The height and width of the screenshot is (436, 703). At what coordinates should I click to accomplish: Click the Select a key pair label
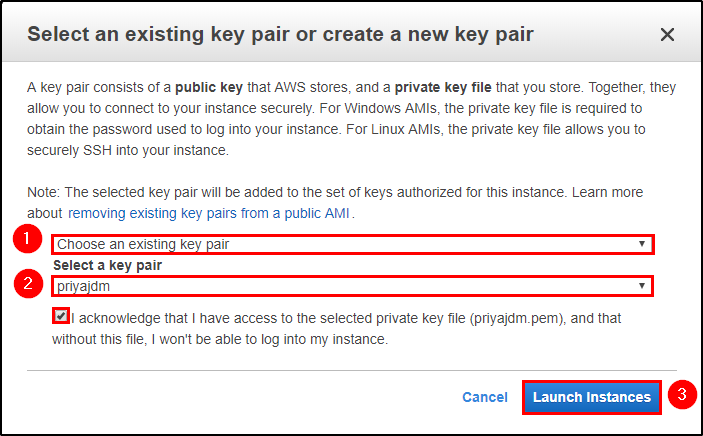pyautogui.click(x=107, y=265)
